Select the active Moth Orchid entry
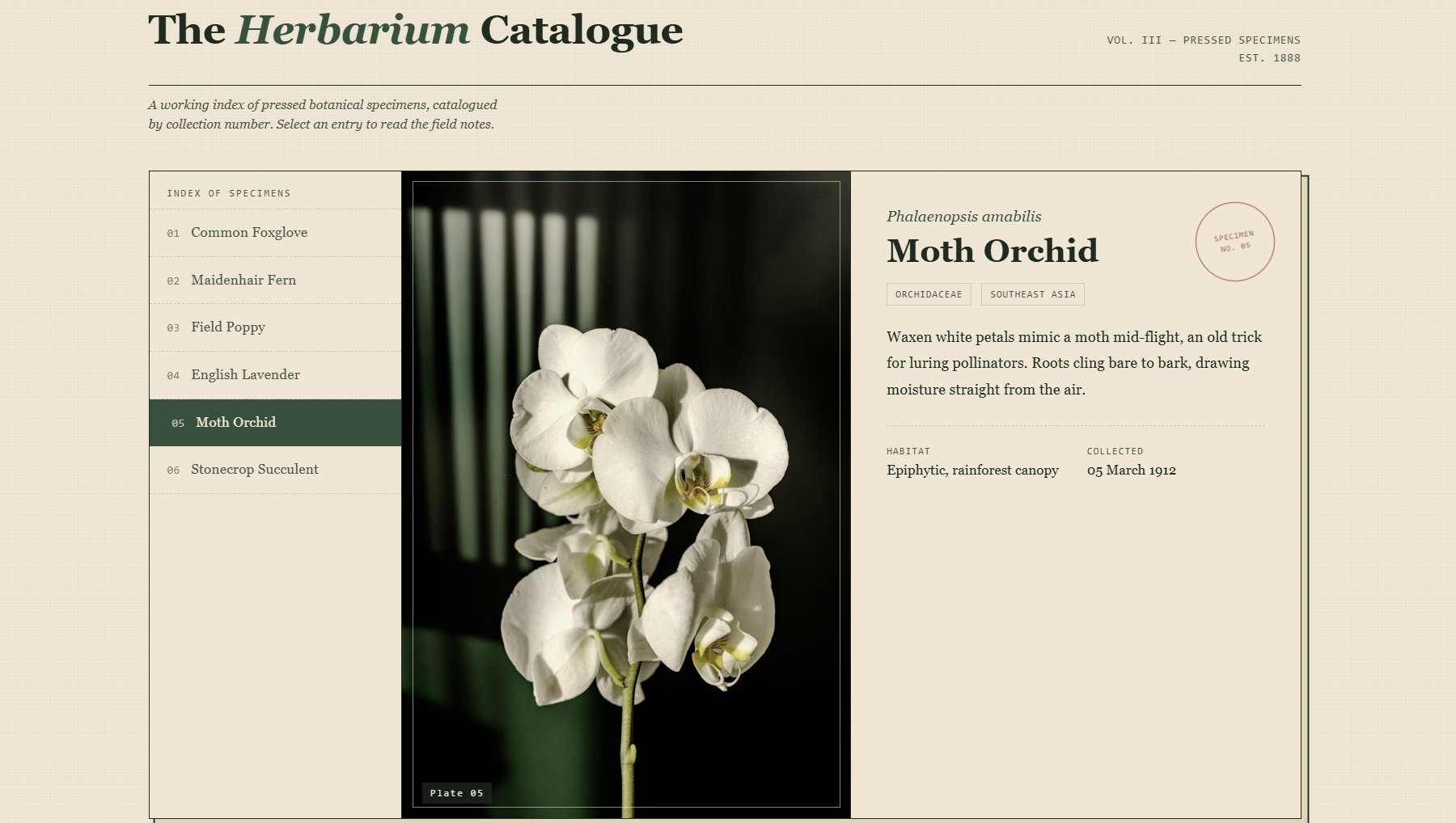The width and height of the screenshot is (1456, 823). tap(275, 423)
